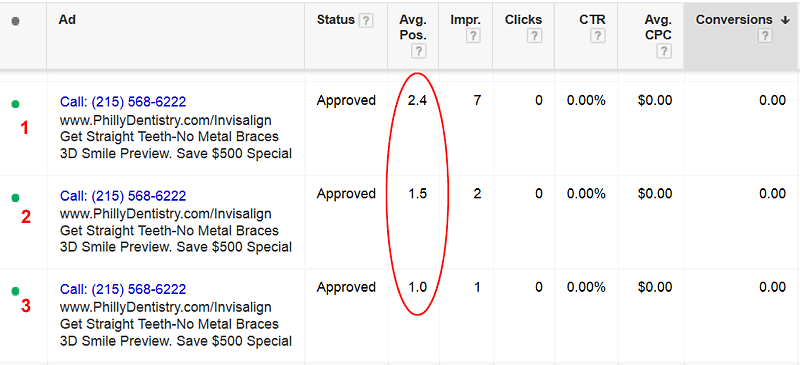Click the third ad's Call: (215) 568-6222 link
The width and height of the screenshot is (800, 365).
pyautogui.click(x=123, y=289)
